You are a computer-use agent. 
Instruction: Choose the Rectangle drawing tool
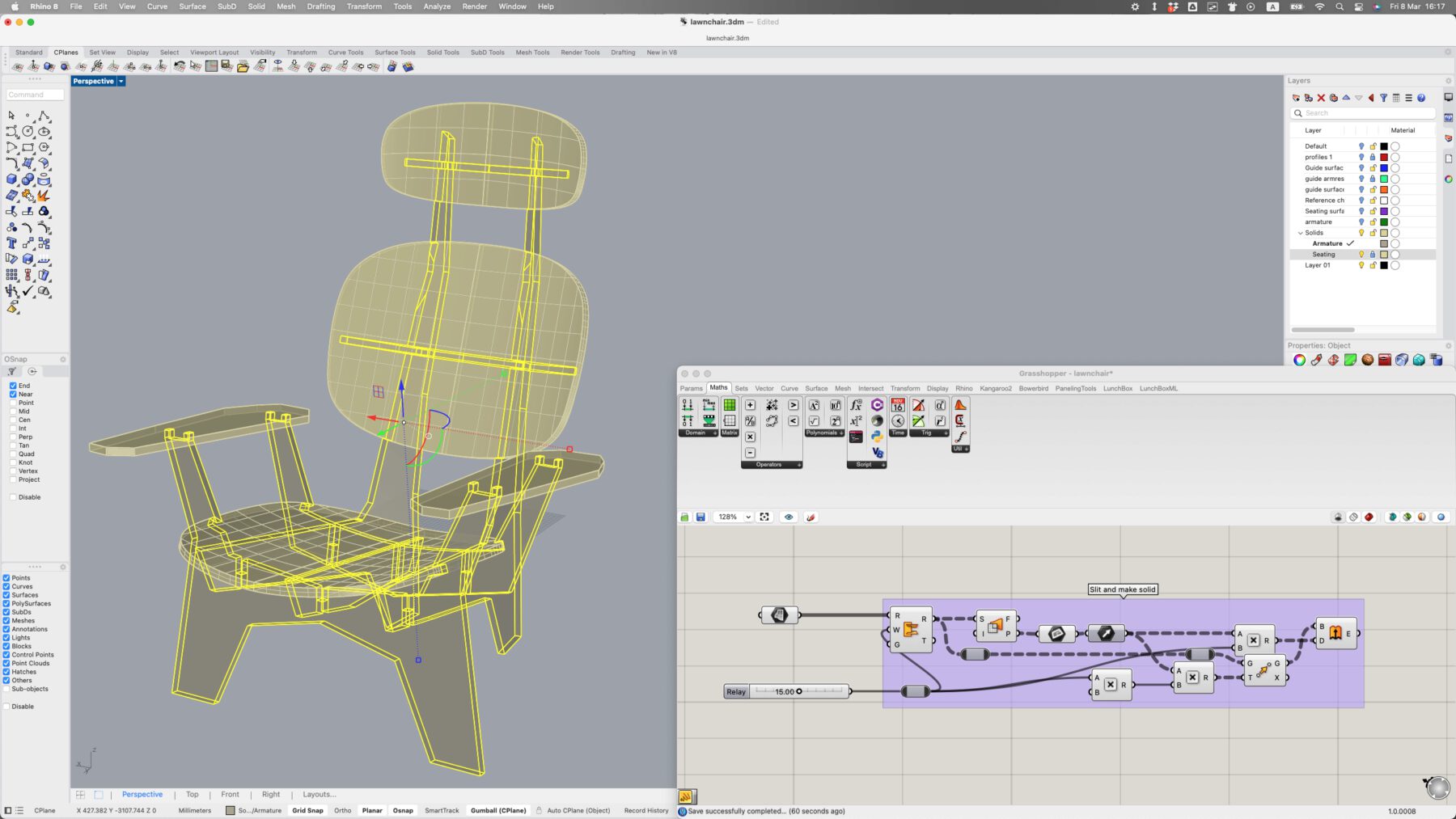pos(28,147)
